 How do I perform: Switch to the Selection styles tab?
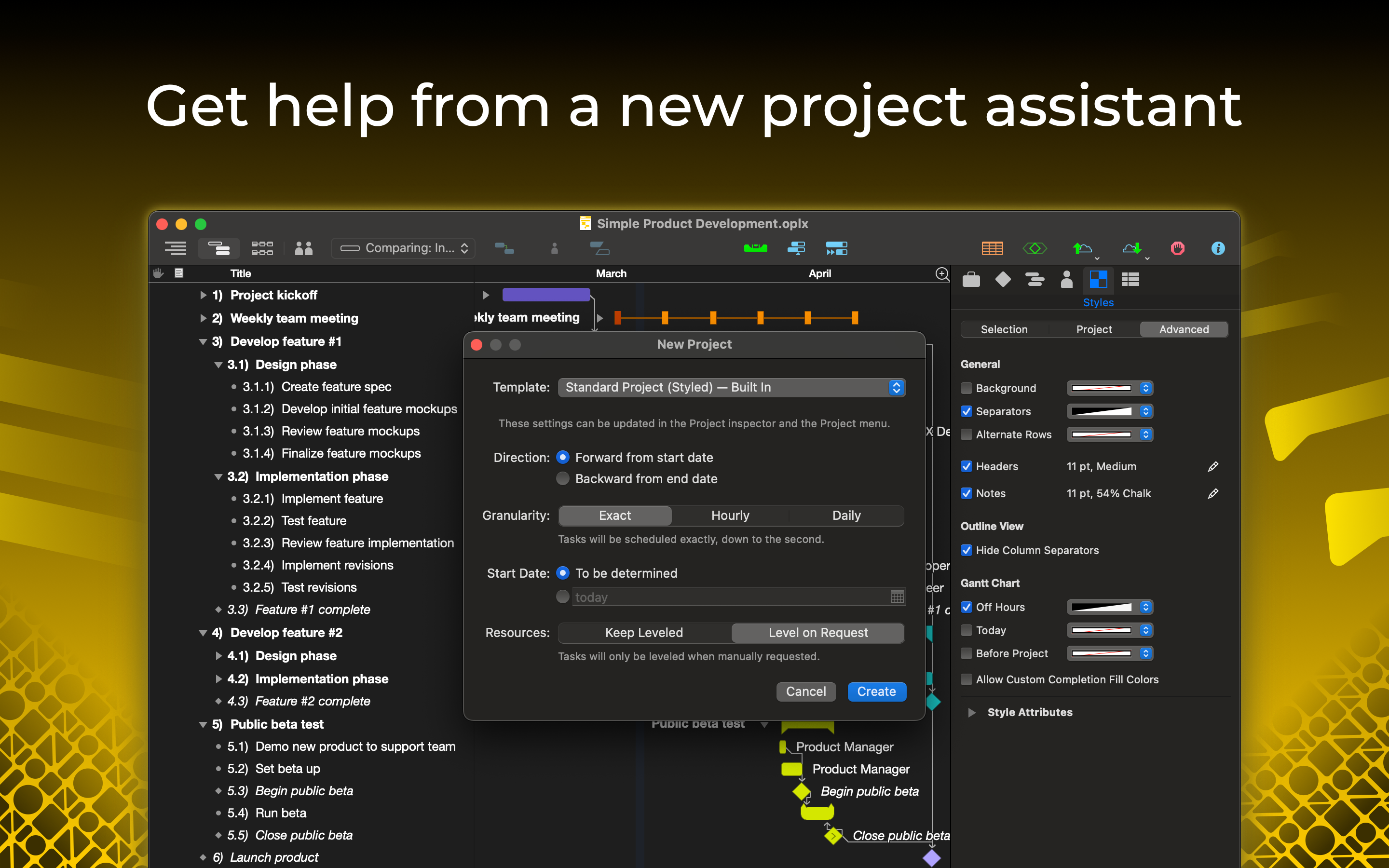coord(1004,329)
